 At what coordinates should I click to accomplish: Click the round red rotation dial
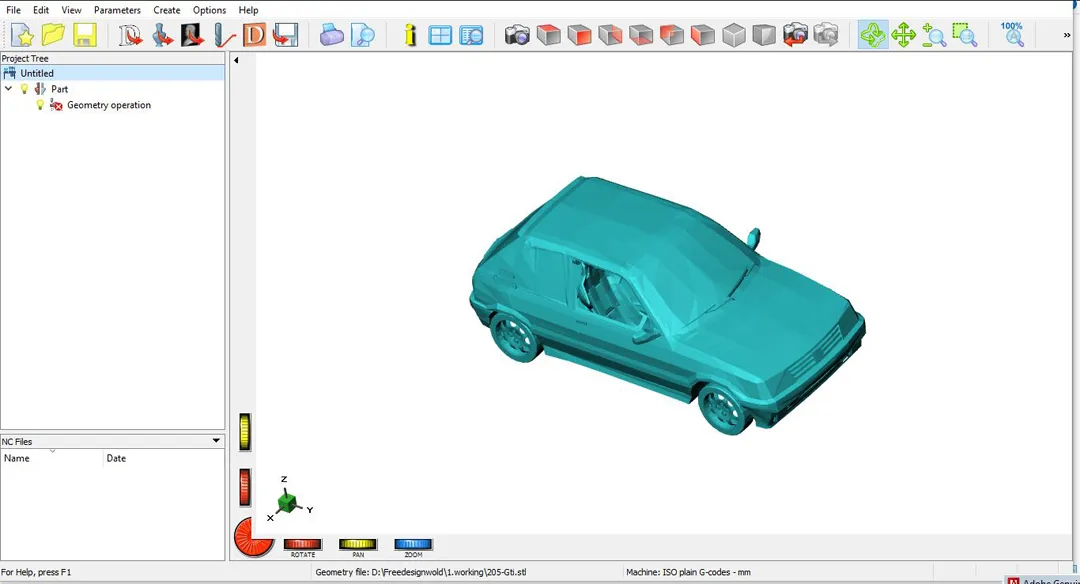click(x=253, y=537)
